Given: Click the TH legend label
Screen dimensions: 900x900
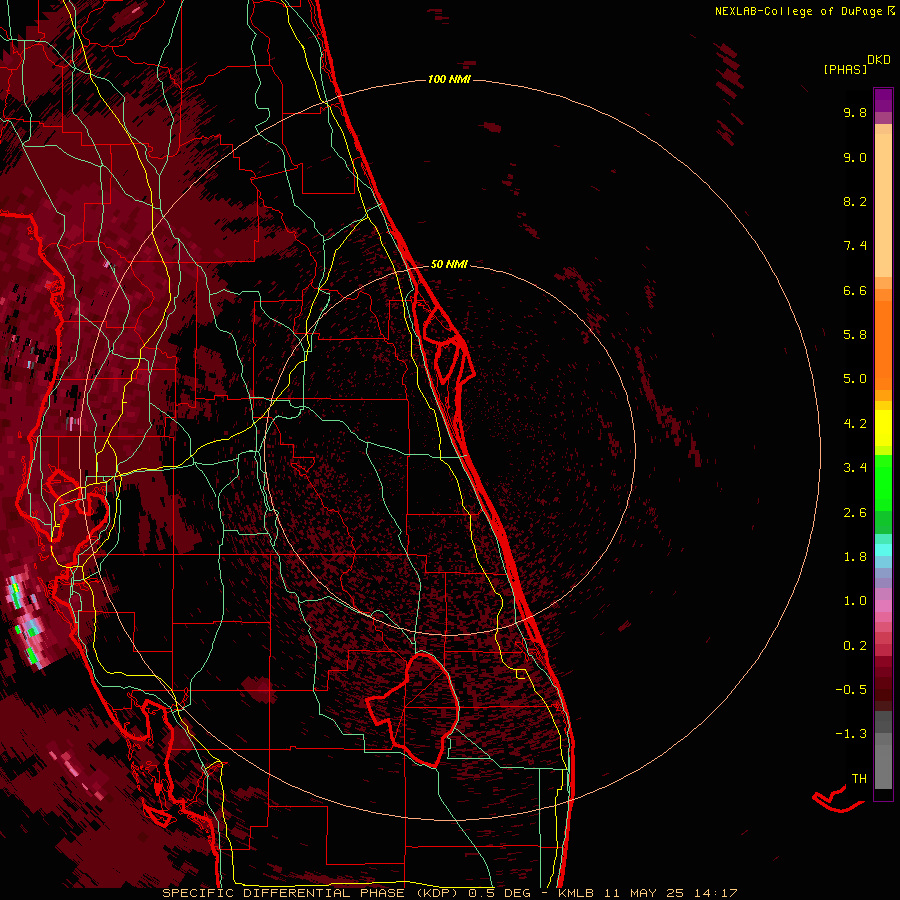Looking at the screenshot, I should coord(859,779).
